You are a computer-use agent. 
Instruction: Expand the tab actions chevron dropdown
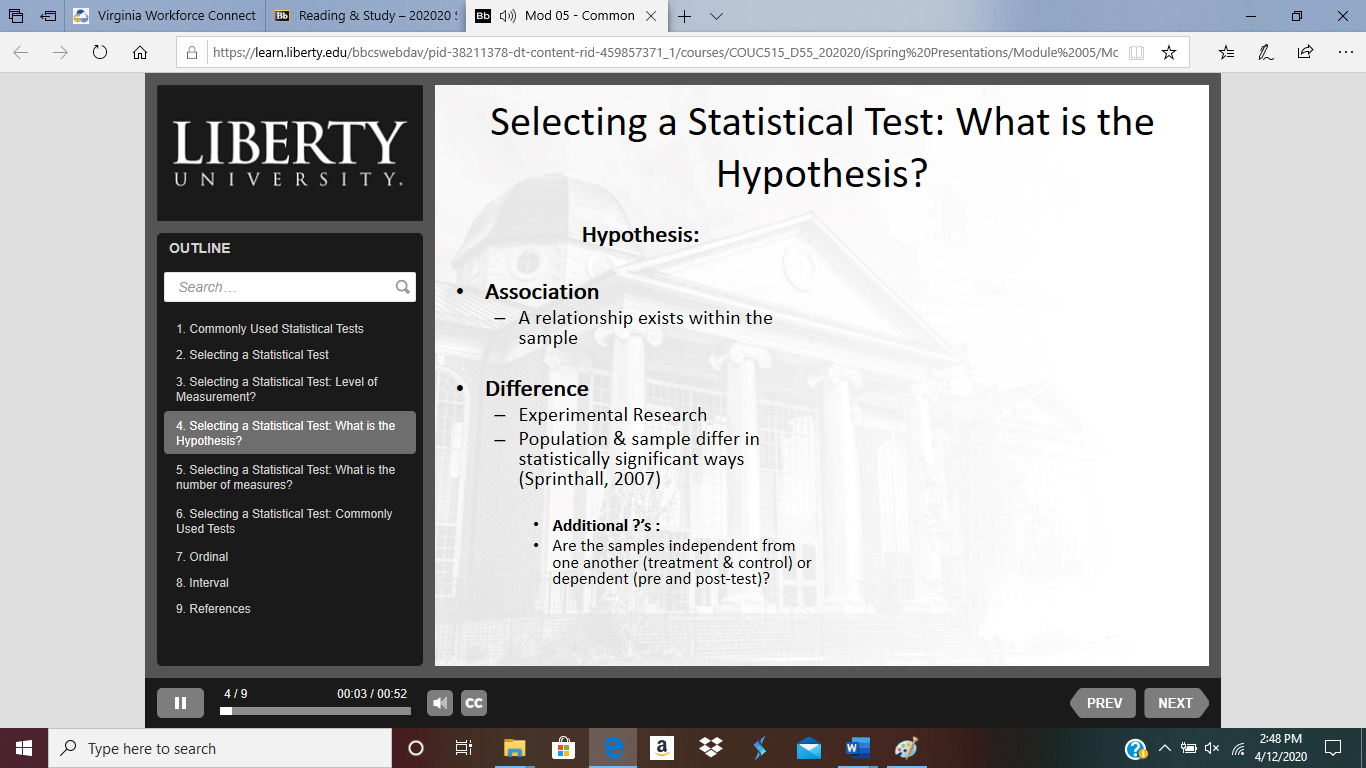click(x=717, y=16)
